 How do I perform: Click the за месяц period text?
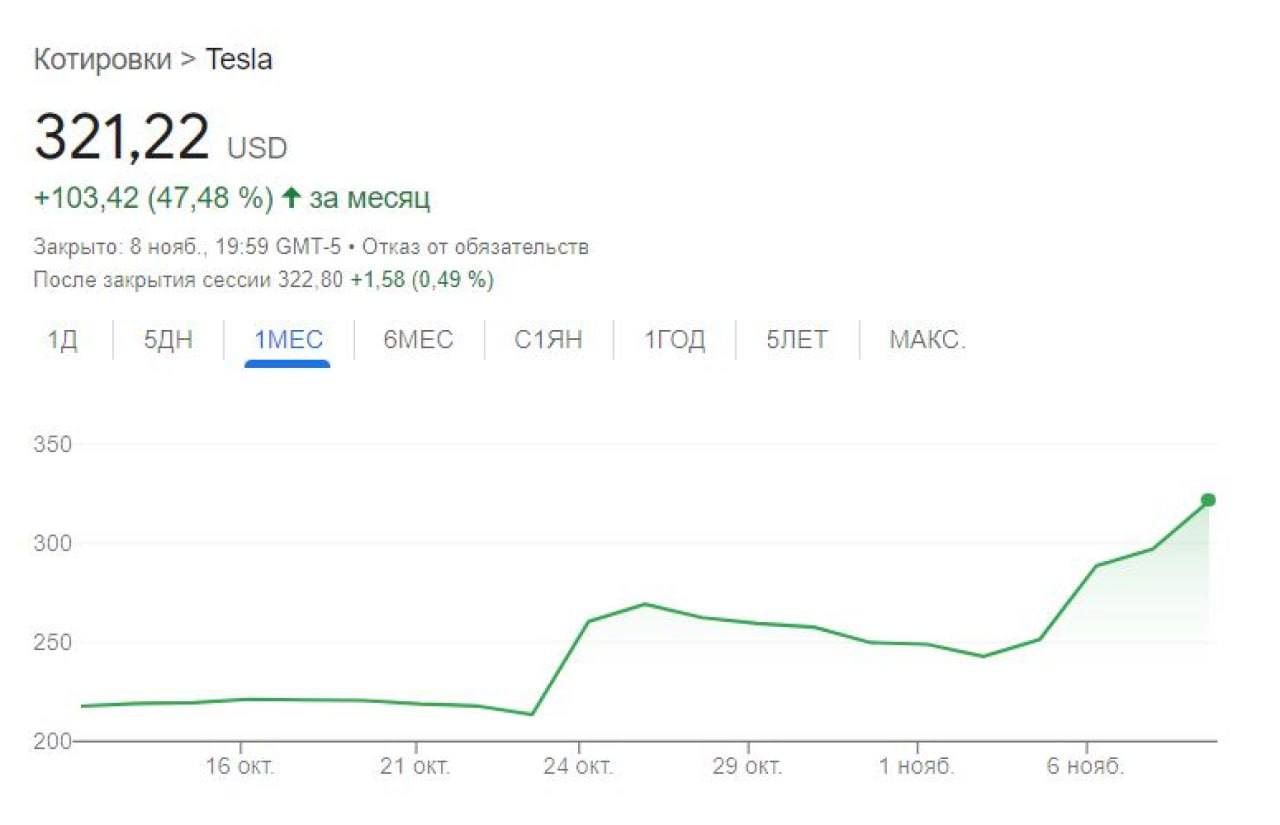coord(370,198)
